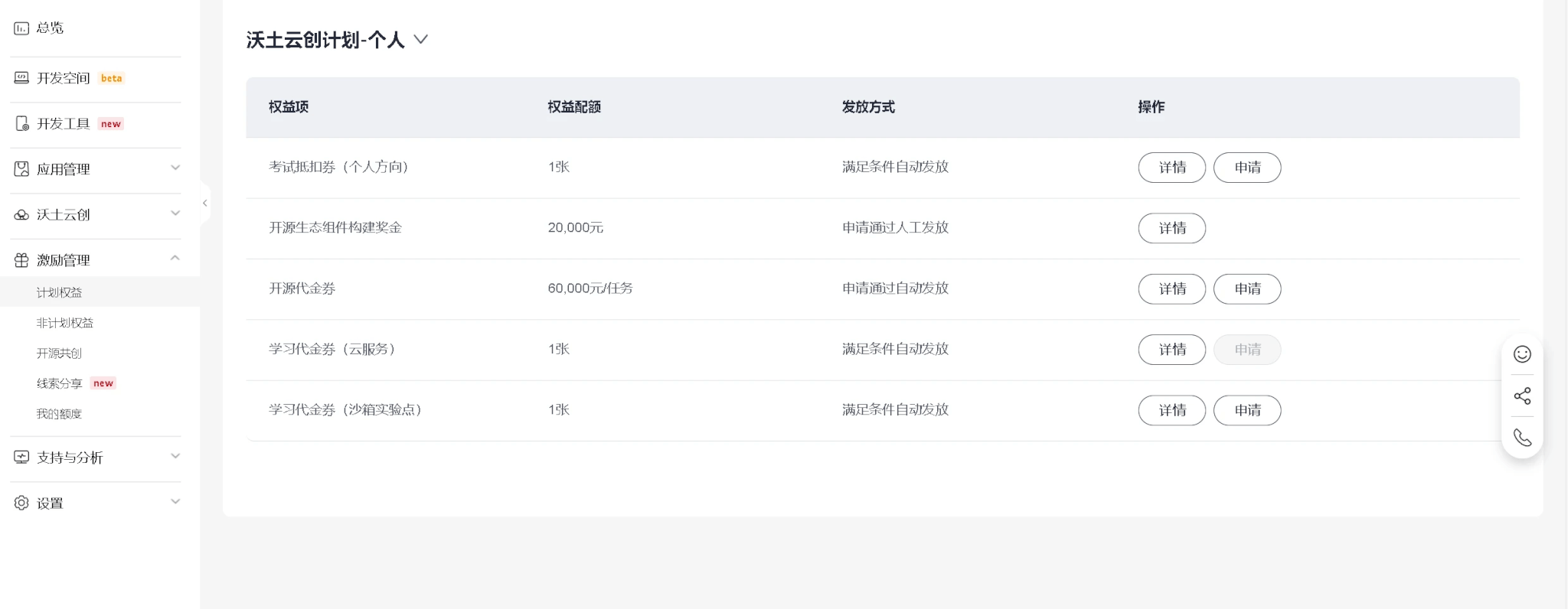This screenshot has height=609, width=1568.
Task: Click the 应用管理 sidebar icon
Action: [x=21, y=169]
